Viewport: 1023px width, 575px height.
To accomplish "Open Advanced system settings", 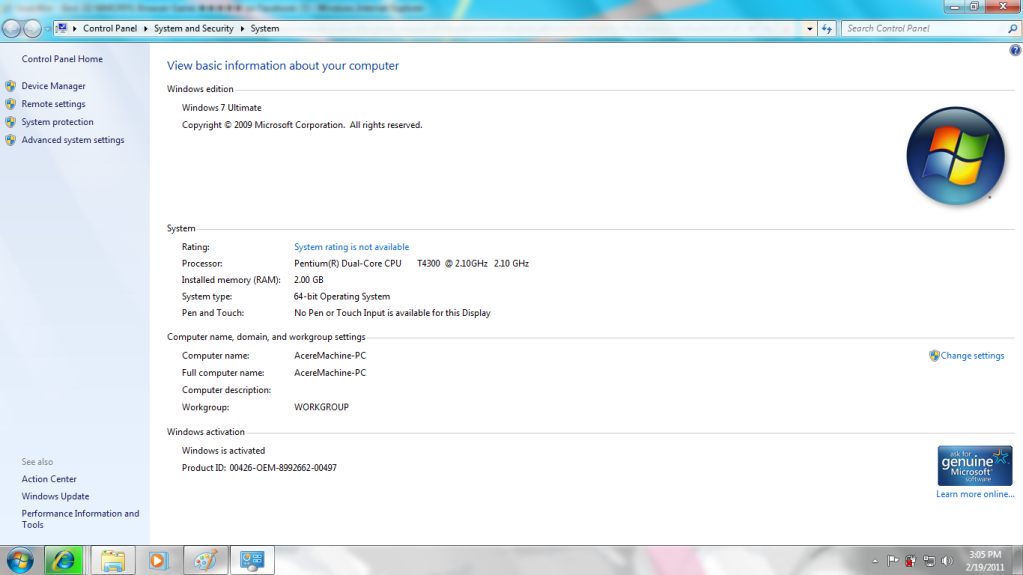I will [x=72, y=140].
